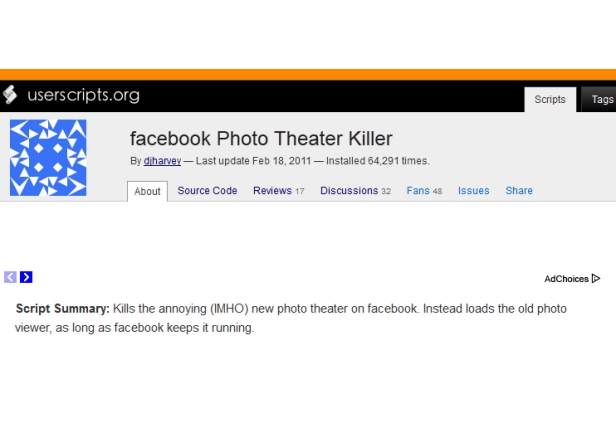Switch to the Scripts tab
The image size is (616, 425).
(x=550, y=99)
